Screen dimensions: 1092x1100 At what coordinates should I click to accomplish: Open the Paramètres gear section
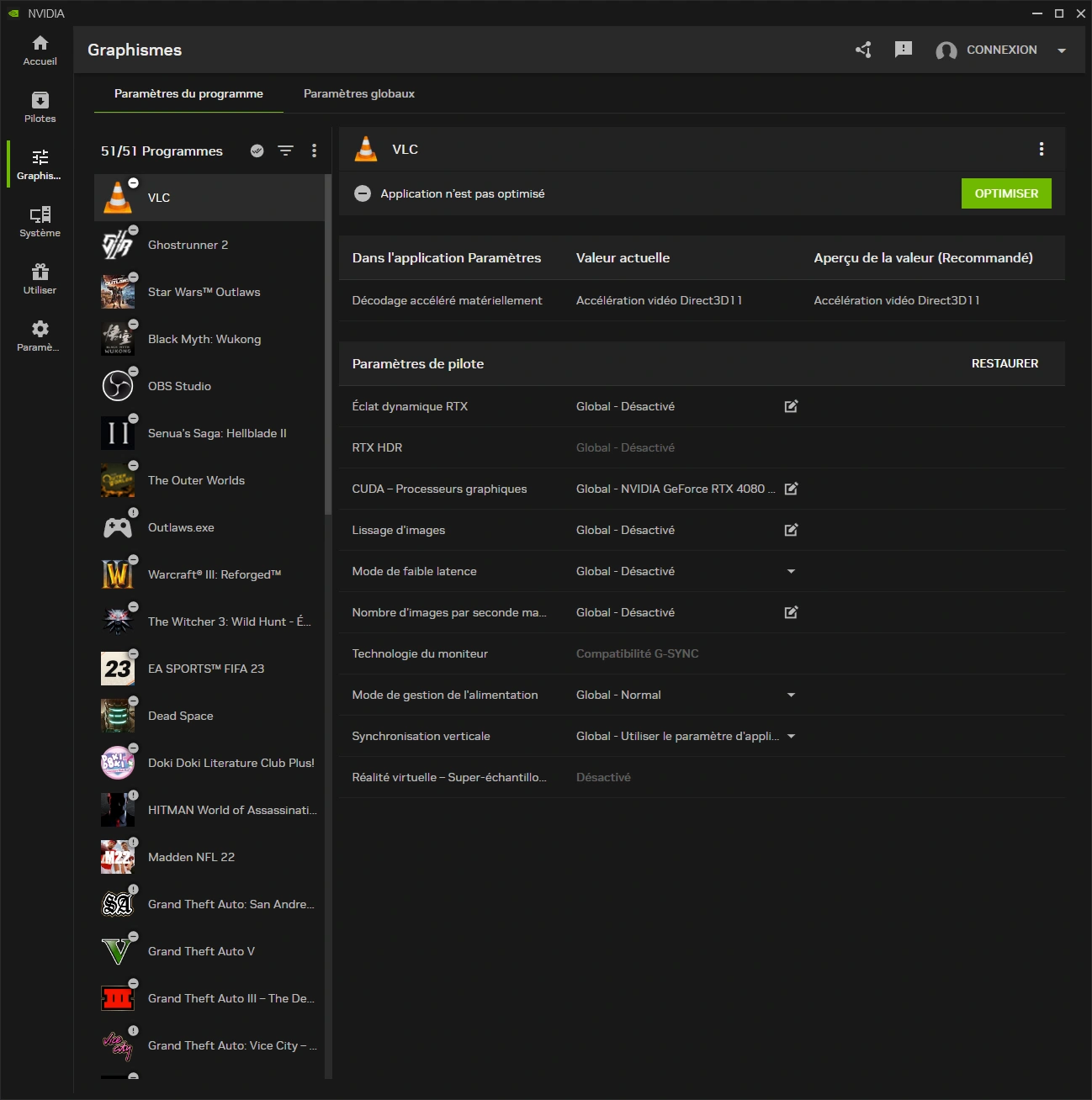(x=40, y=336)
